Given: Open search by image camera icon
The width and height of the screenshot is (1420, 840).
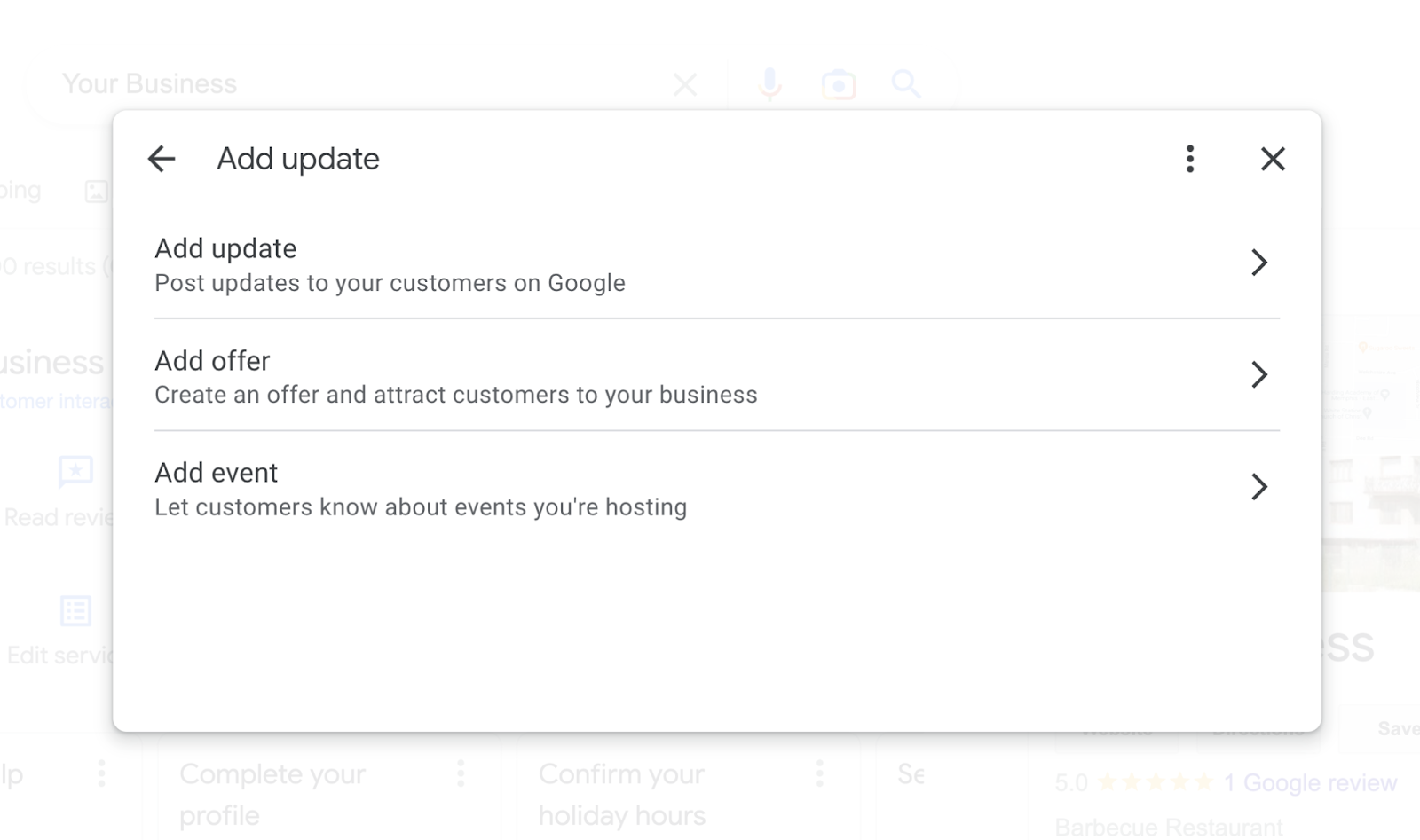Looking at the screenshot, I should pos(839,85).
